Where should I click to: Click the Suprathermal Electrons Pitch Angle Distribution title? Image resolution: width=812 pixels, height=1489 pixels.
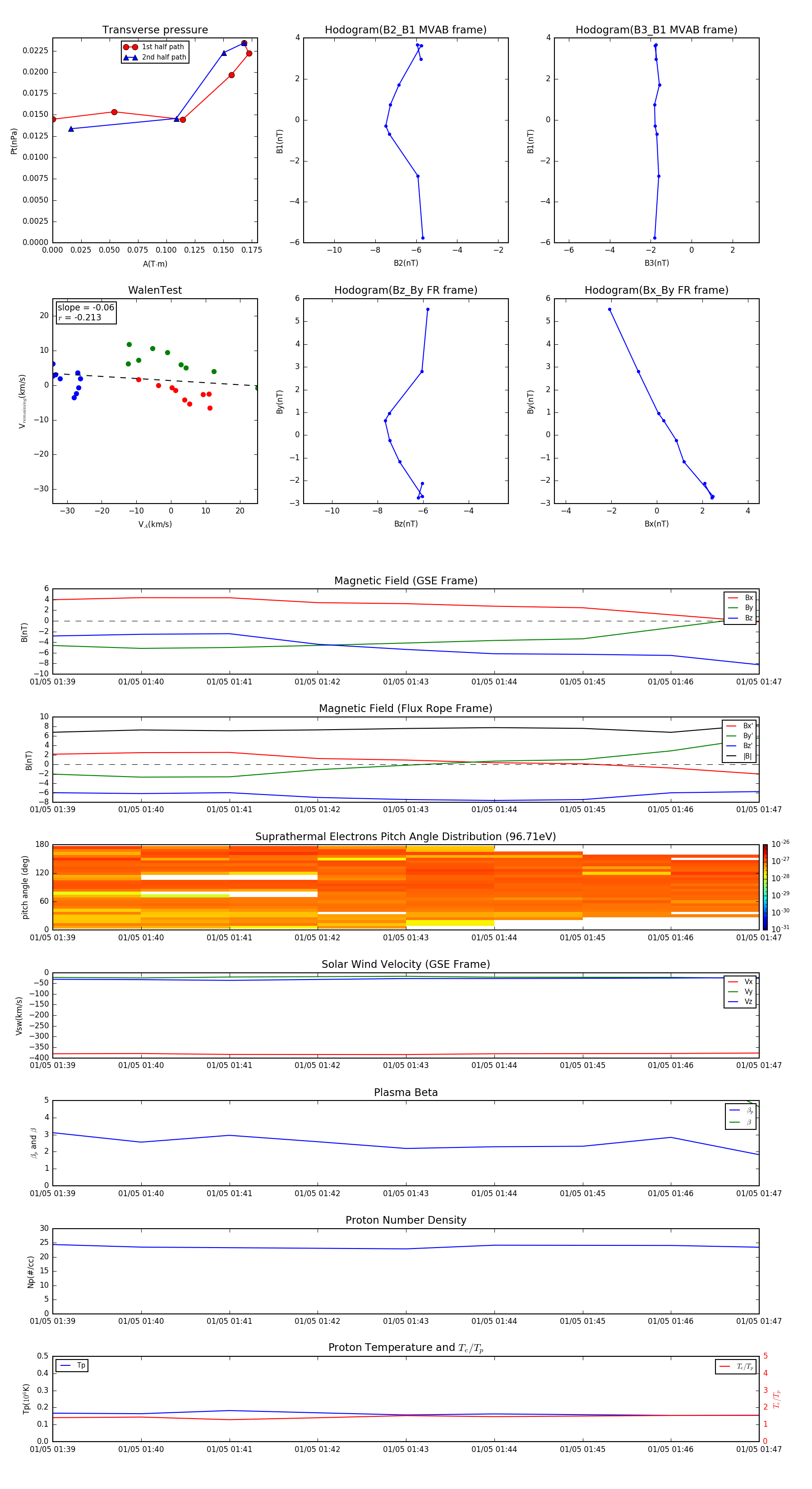click(406, 837)
